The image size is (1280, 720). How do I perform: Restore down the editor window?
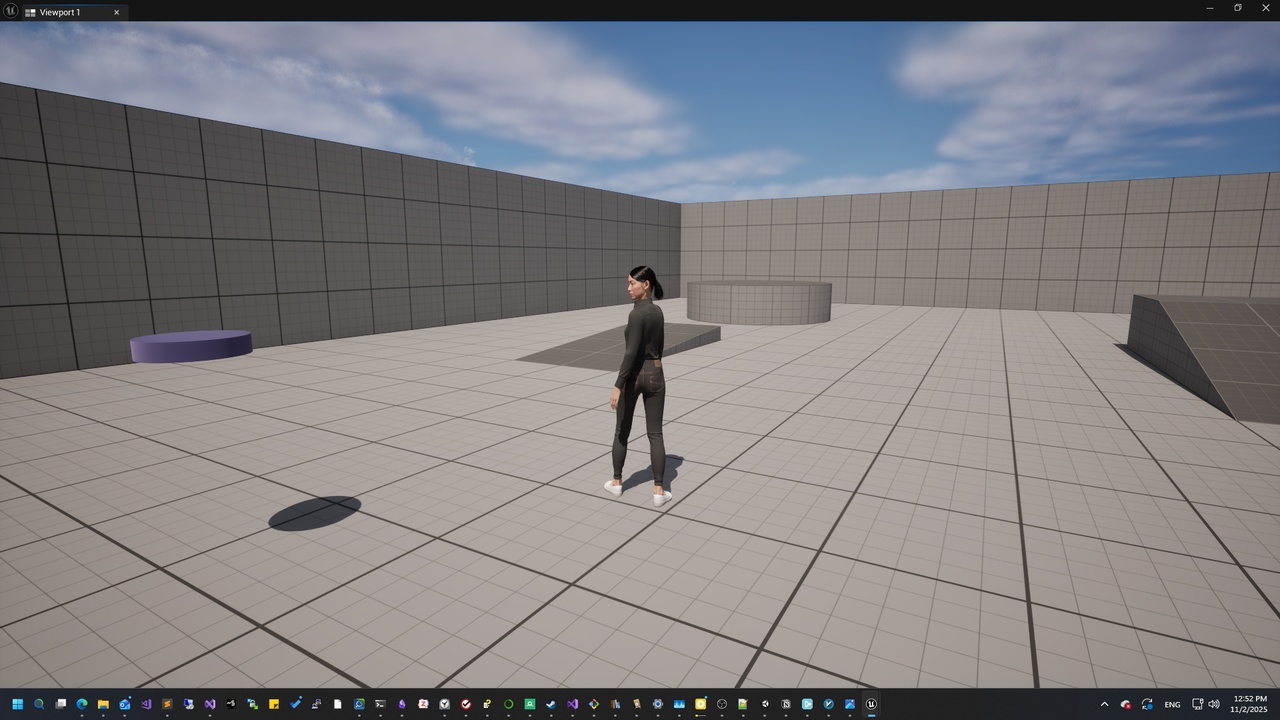(1237, 8)
